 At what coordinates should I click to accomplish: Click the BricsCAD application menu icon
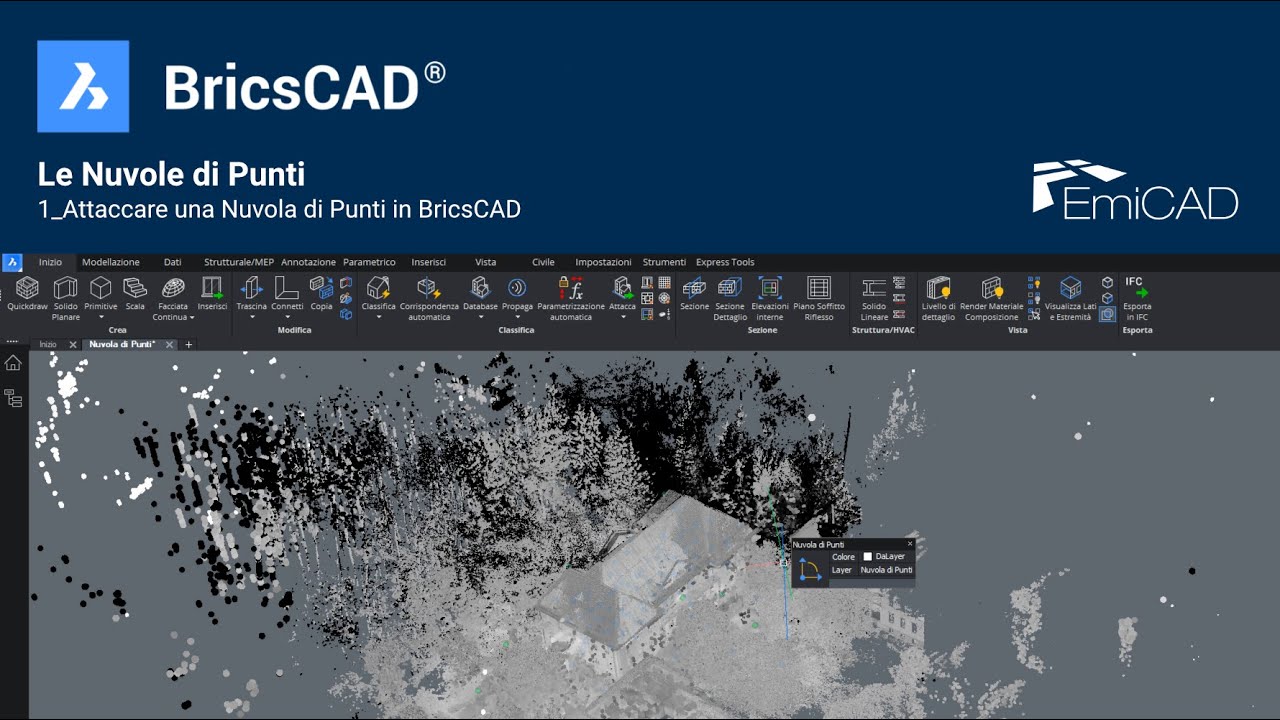tap(12, 262)
